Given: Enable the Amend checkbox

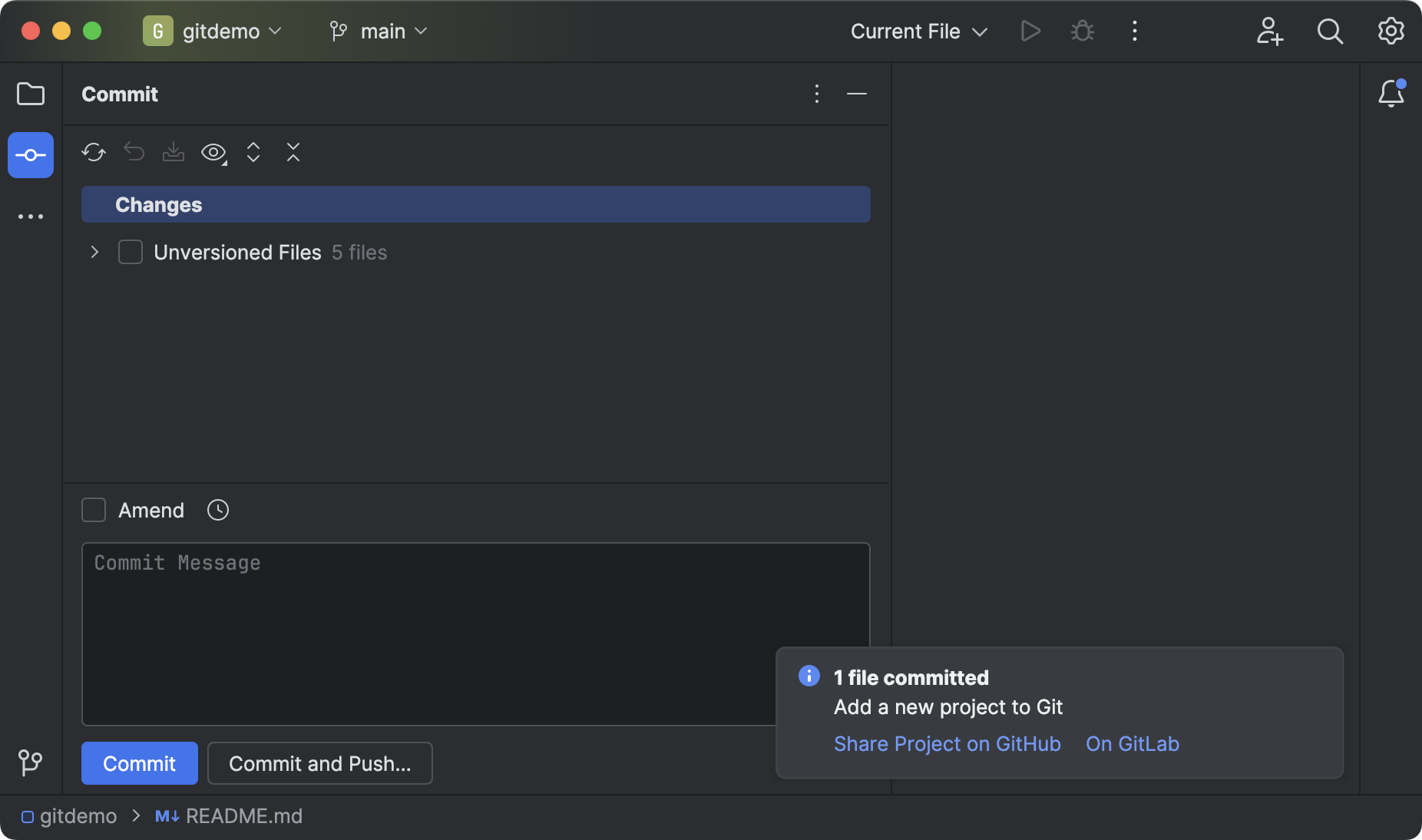Looking at the screenshot, I should coord(93,510).
